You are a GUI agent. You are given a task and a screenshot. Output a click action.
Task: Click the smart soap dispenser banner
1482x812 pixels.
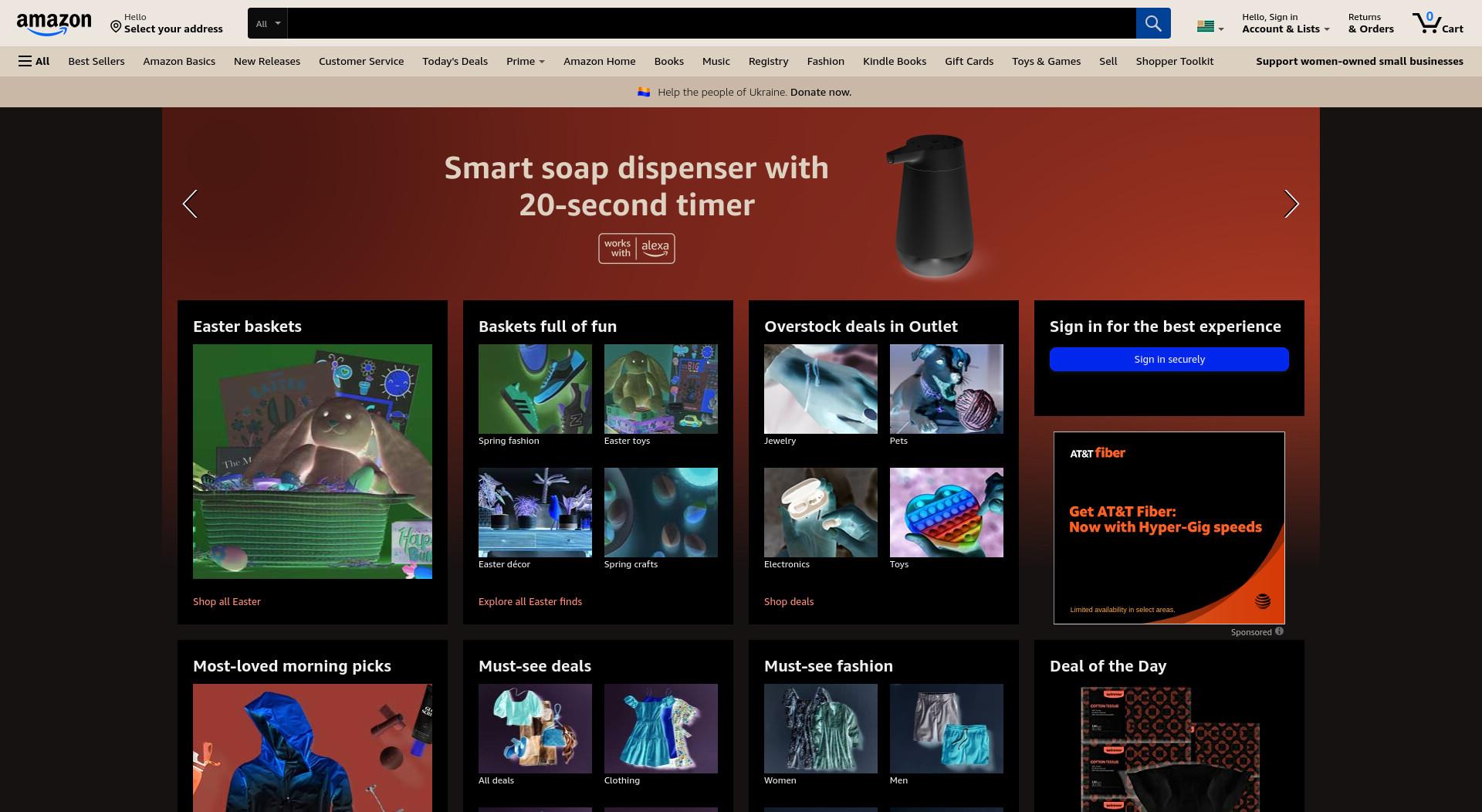pos(741,204)
